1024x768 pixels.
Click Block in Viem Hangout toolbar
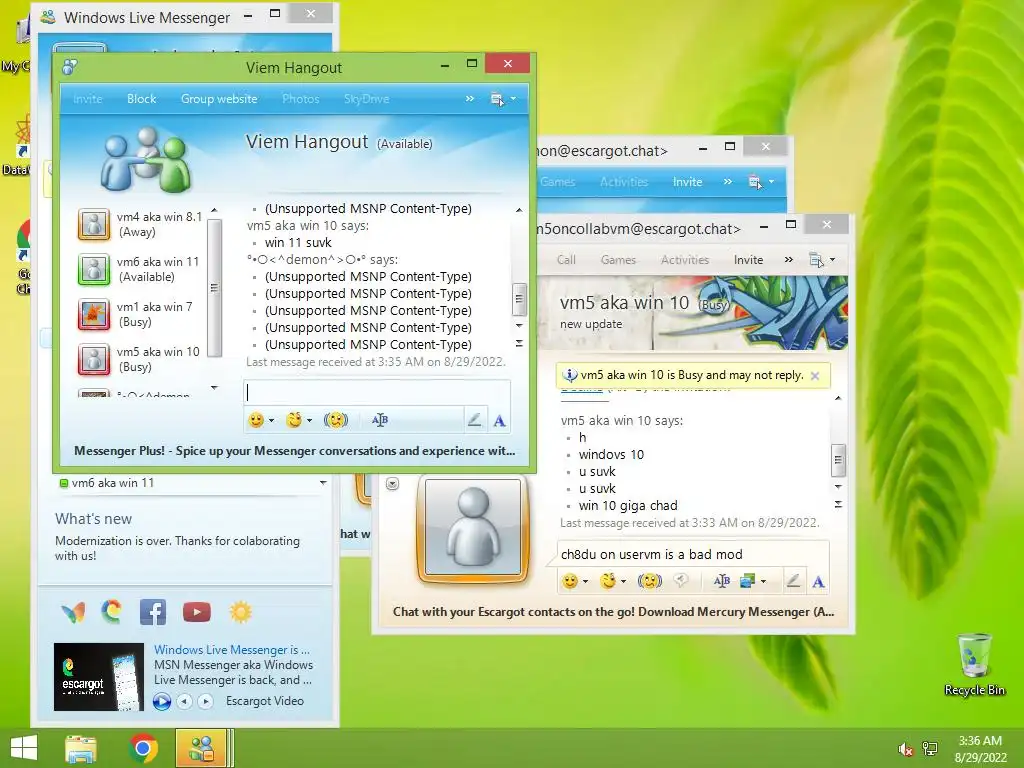pos(141,99)
